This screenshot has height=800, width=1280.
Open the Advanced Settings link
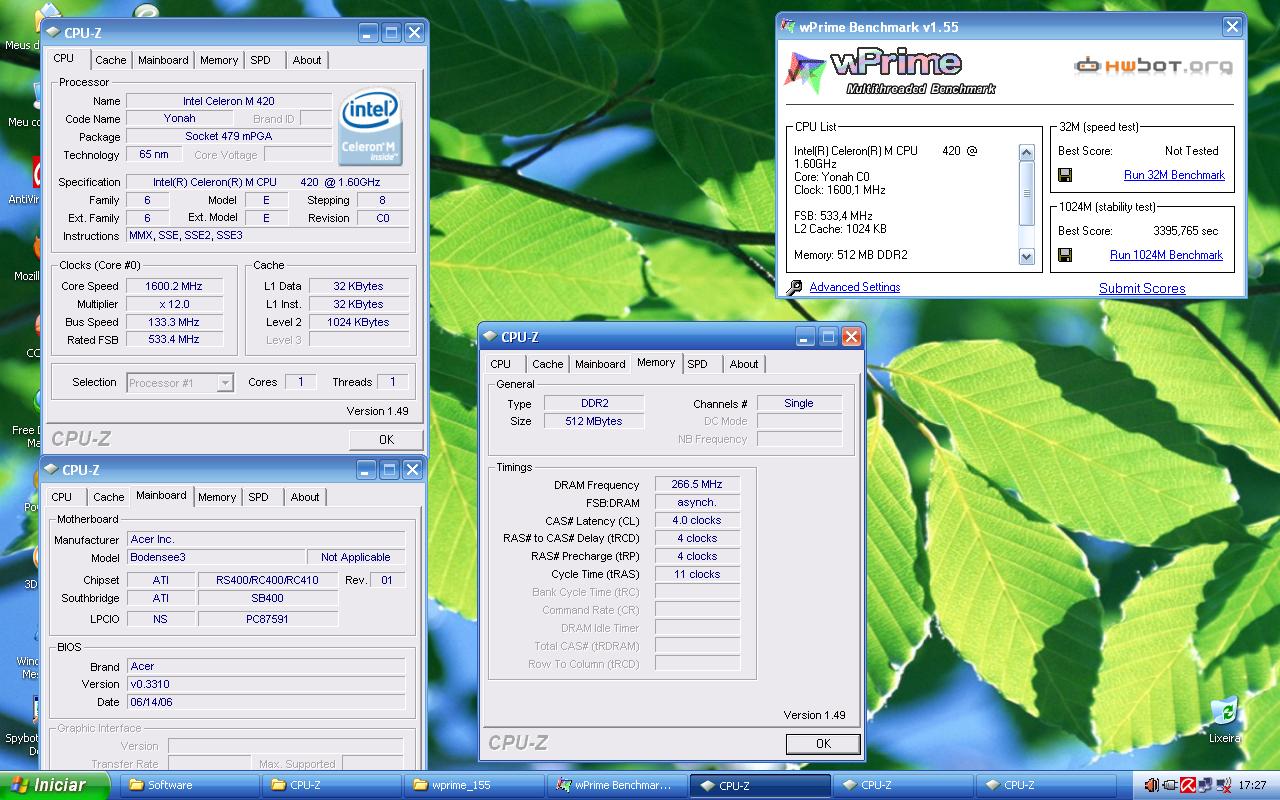[x=855, y=287]
